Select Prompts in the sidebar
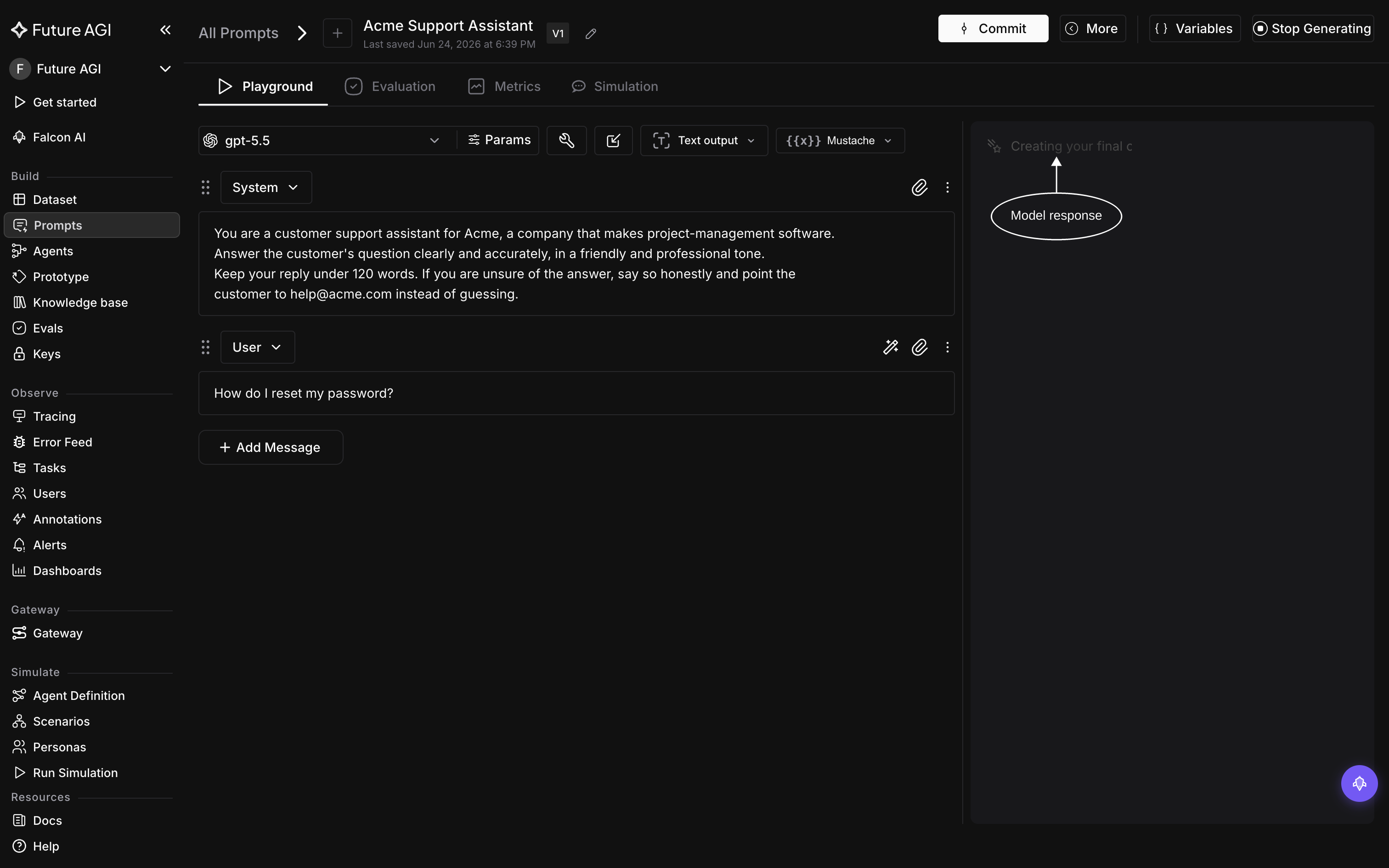This screenshot has width=1389, height=868. (92, 225)
